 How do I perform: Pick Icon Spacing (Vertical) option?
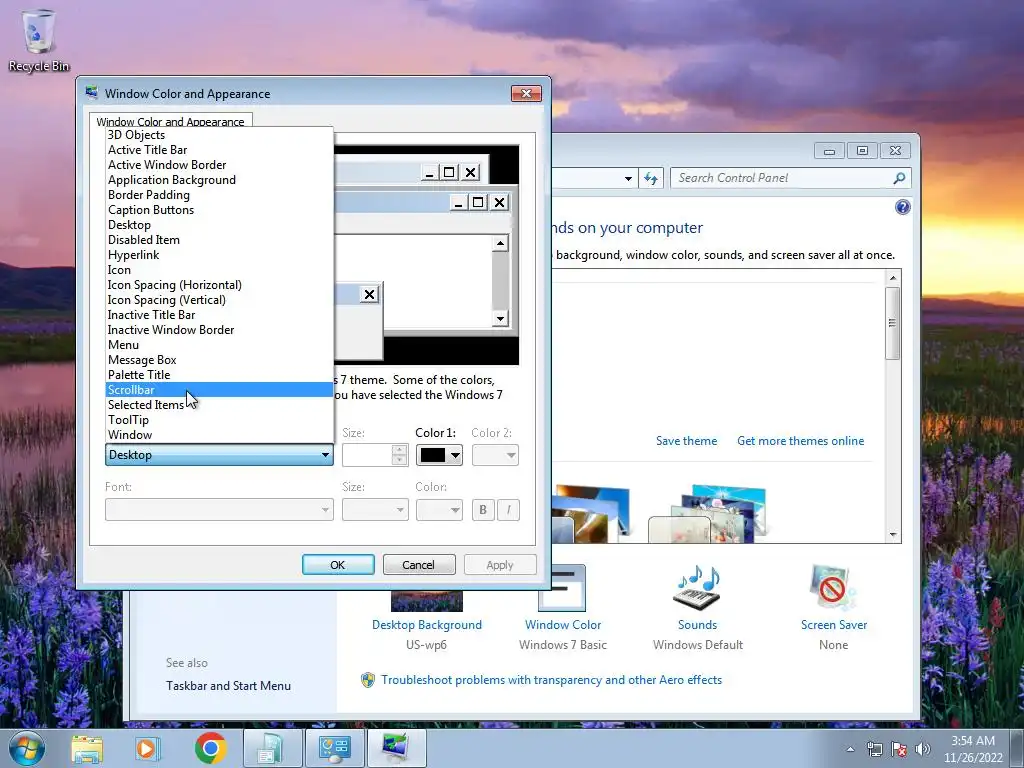point(219,300)
